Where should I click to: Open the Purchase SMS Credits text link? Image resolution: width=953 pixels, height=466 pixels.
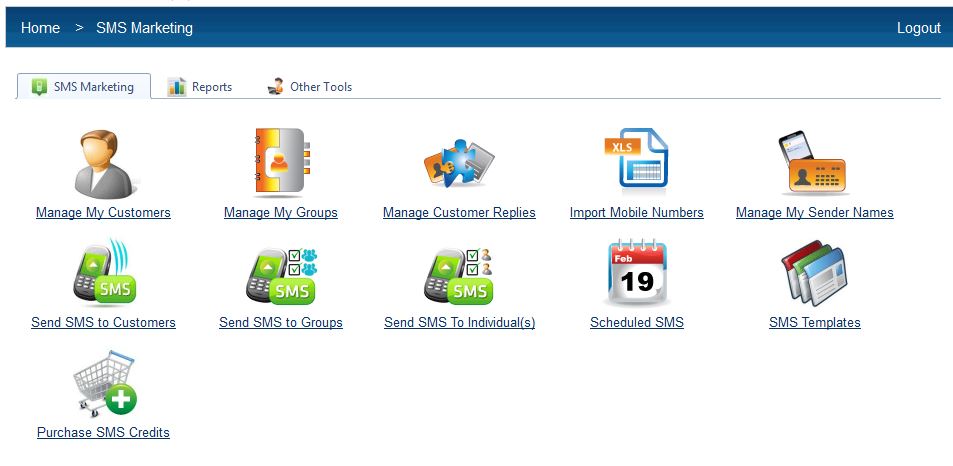click(x=103, y=433)
